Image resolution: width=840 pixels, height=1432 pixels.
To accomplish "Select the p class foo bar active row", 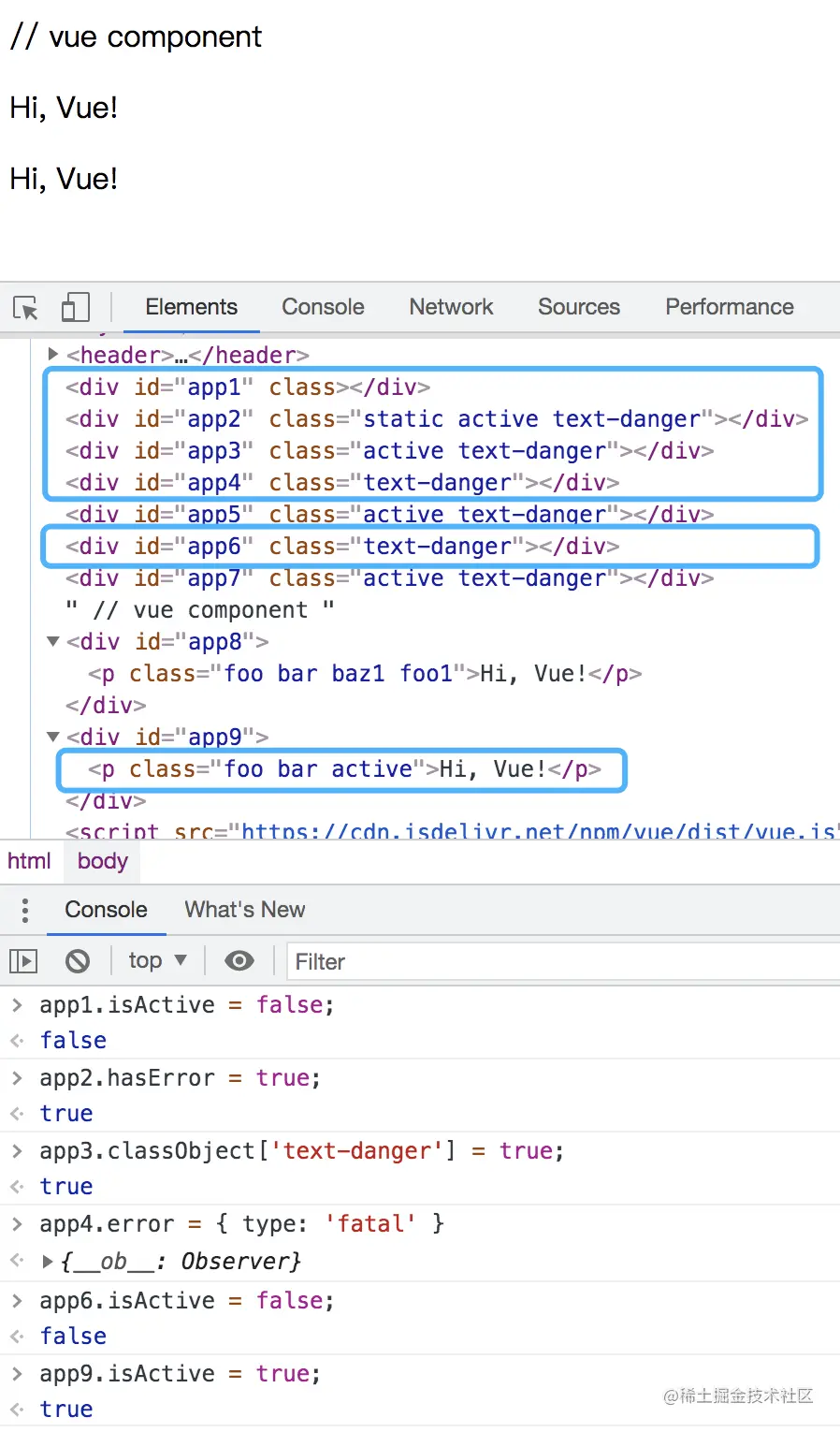I will 344,769.
